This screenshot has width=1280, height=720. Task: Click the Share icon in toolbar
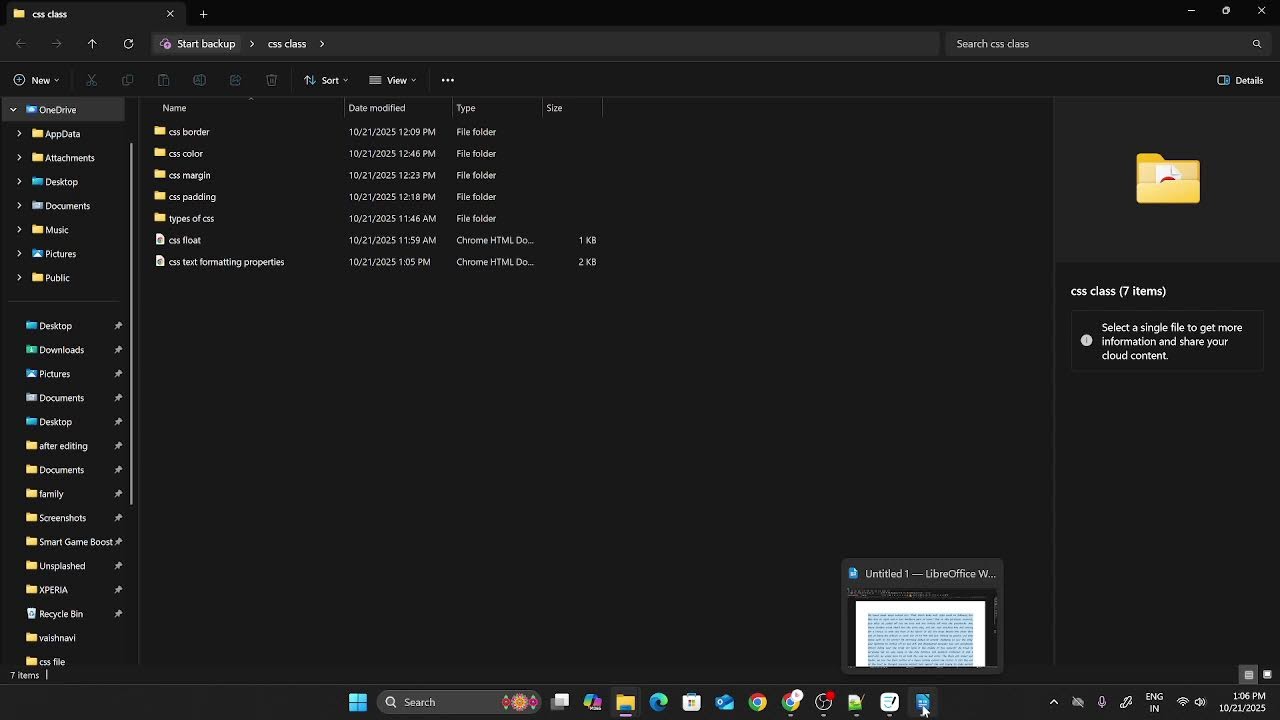[x=235, y=80]
